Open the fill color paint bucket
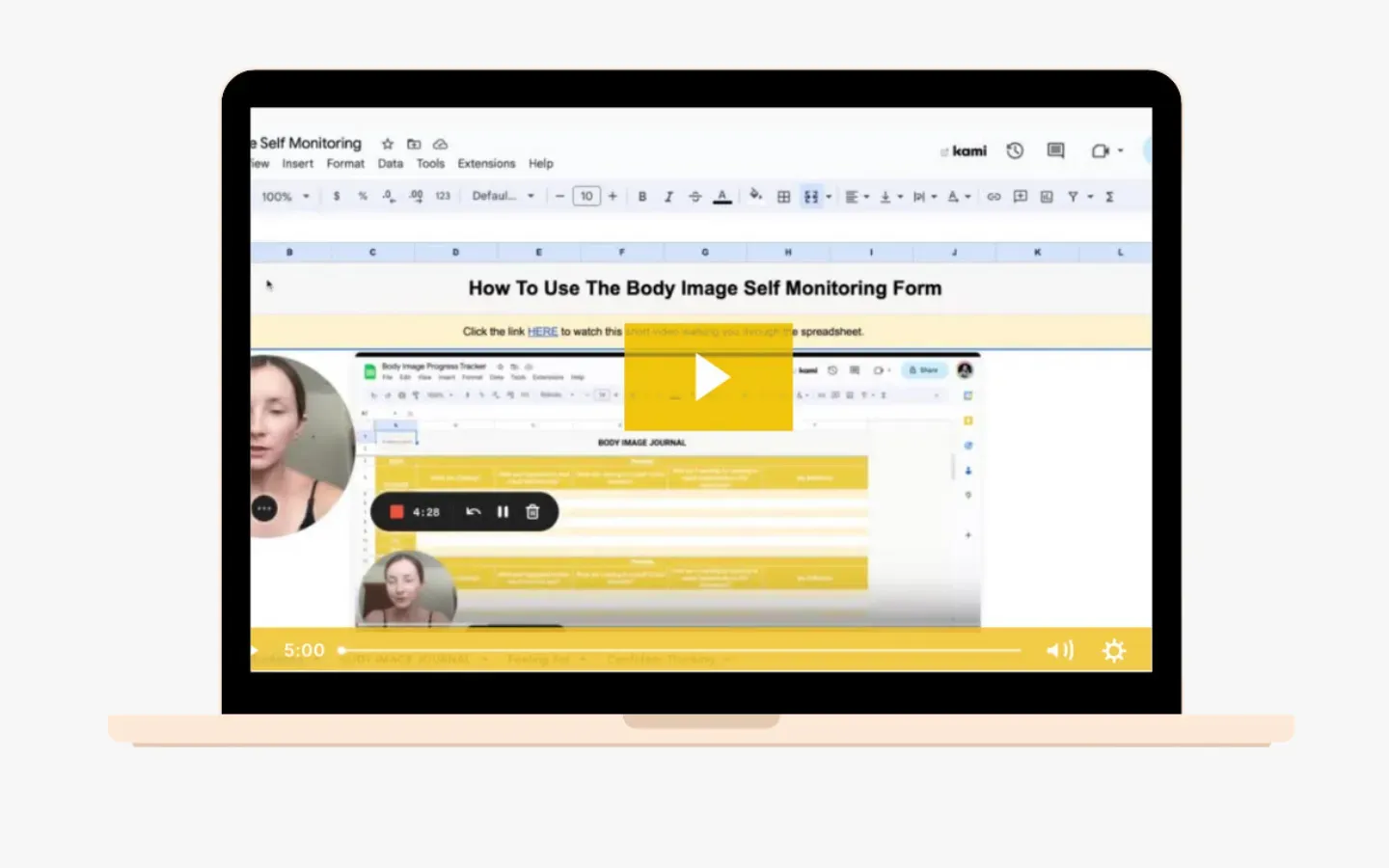1389x868 pixels. [x=755, y=196]
